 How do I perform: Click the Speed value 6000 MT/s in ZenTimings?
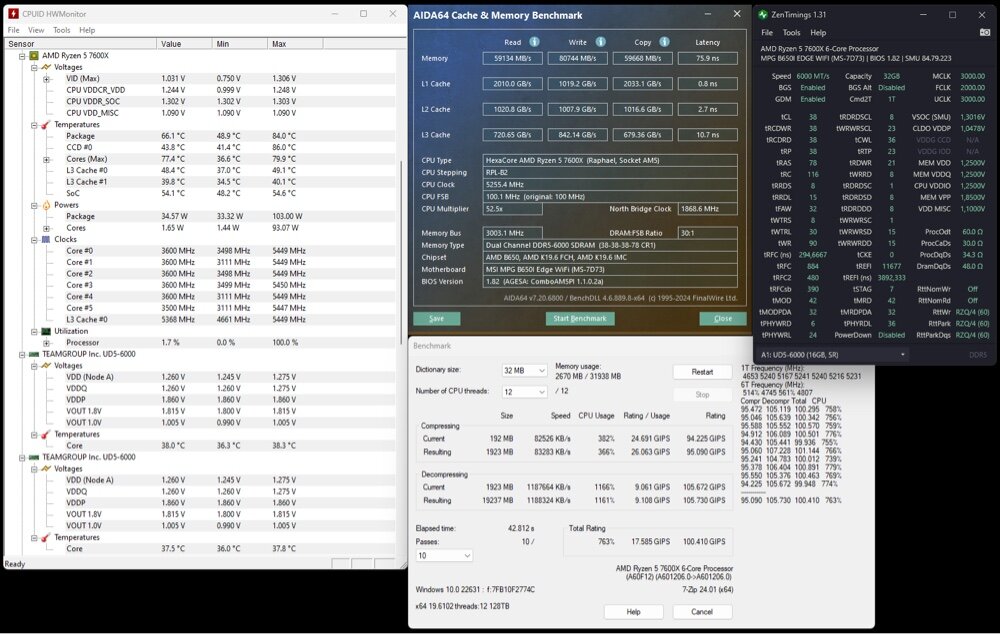click(813, 76)
